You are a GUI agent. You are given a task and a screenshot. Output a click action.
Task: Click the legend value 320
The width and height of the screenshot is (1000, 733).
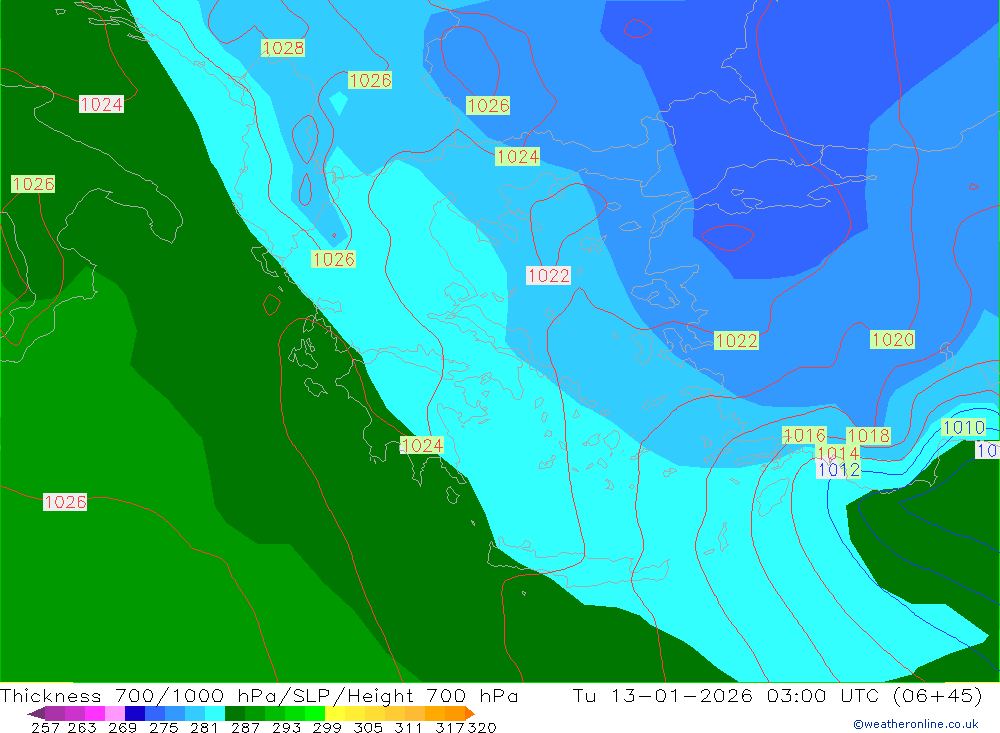(482, 727)
